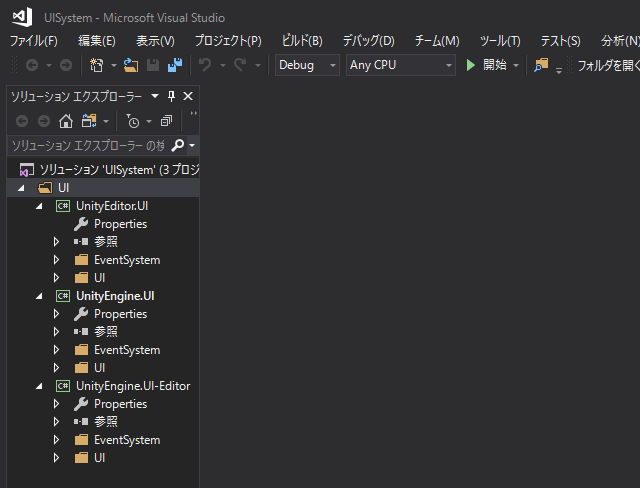Open the Solution Explorer search options dropdown

click(x=192, y=145)
